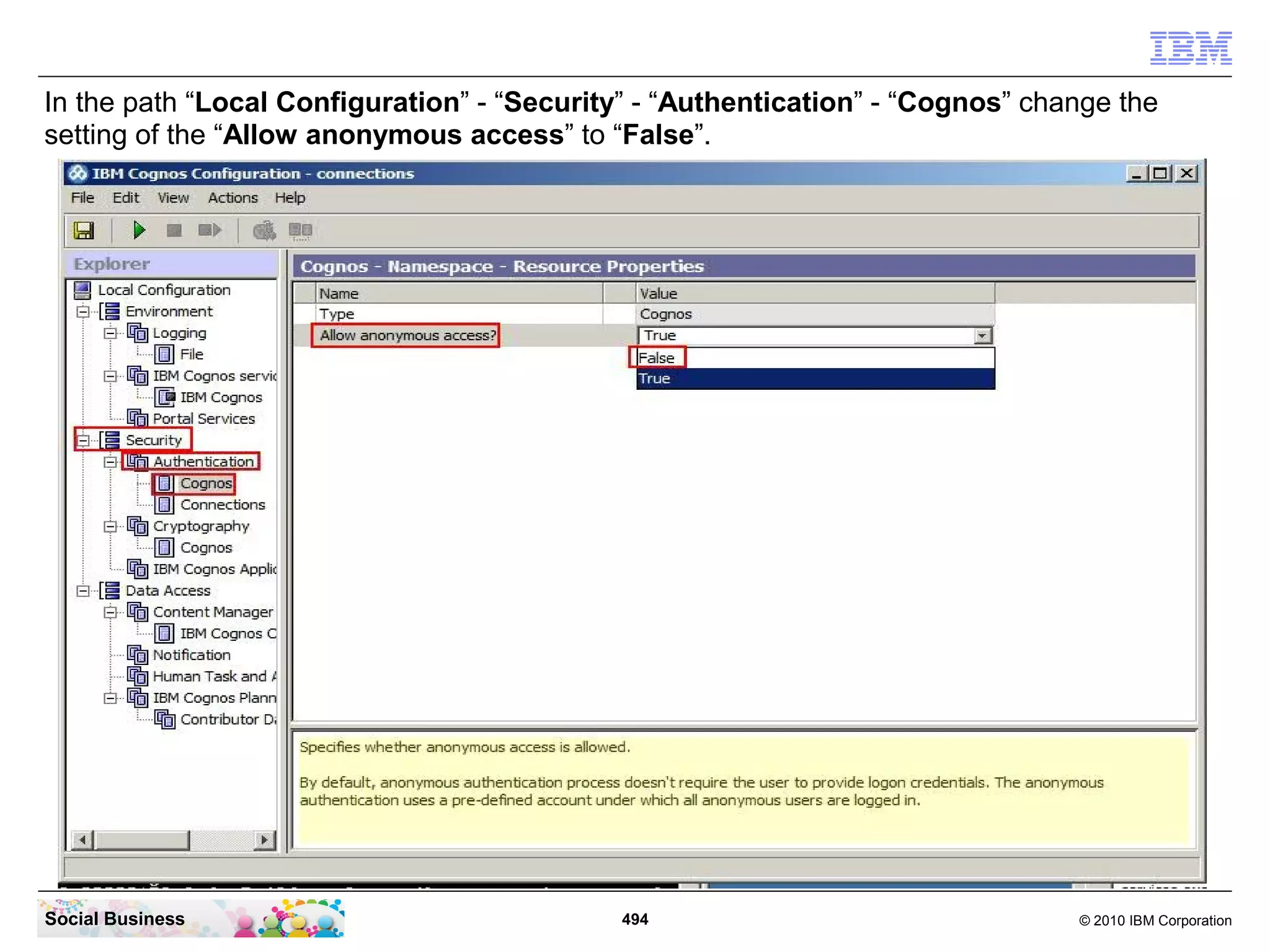Click the Contributor Data node icon
Screen dimensions: 1270x952
[x=165, y=720]
